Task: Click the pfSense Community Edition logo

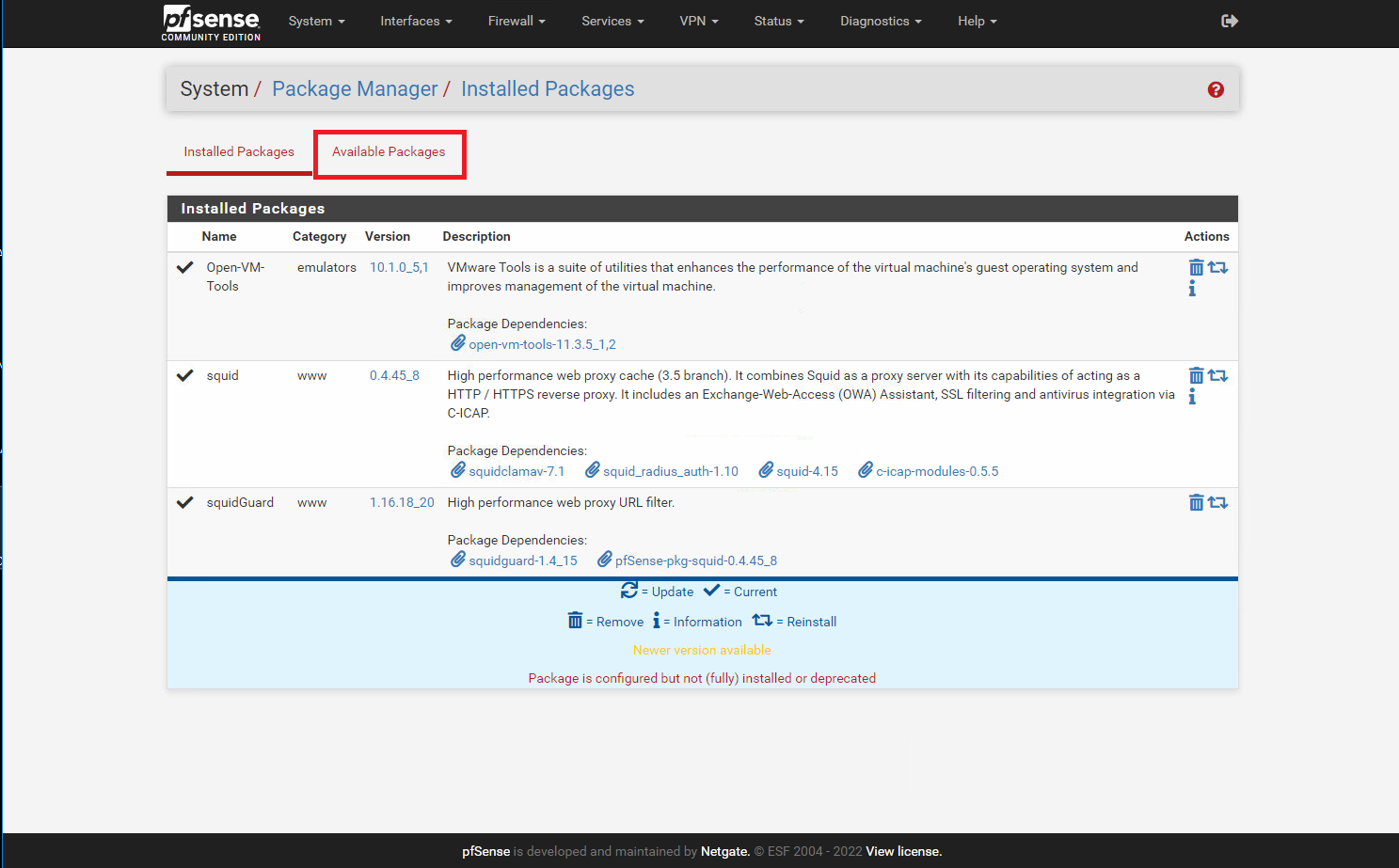Action: click(x=211, y=23)
